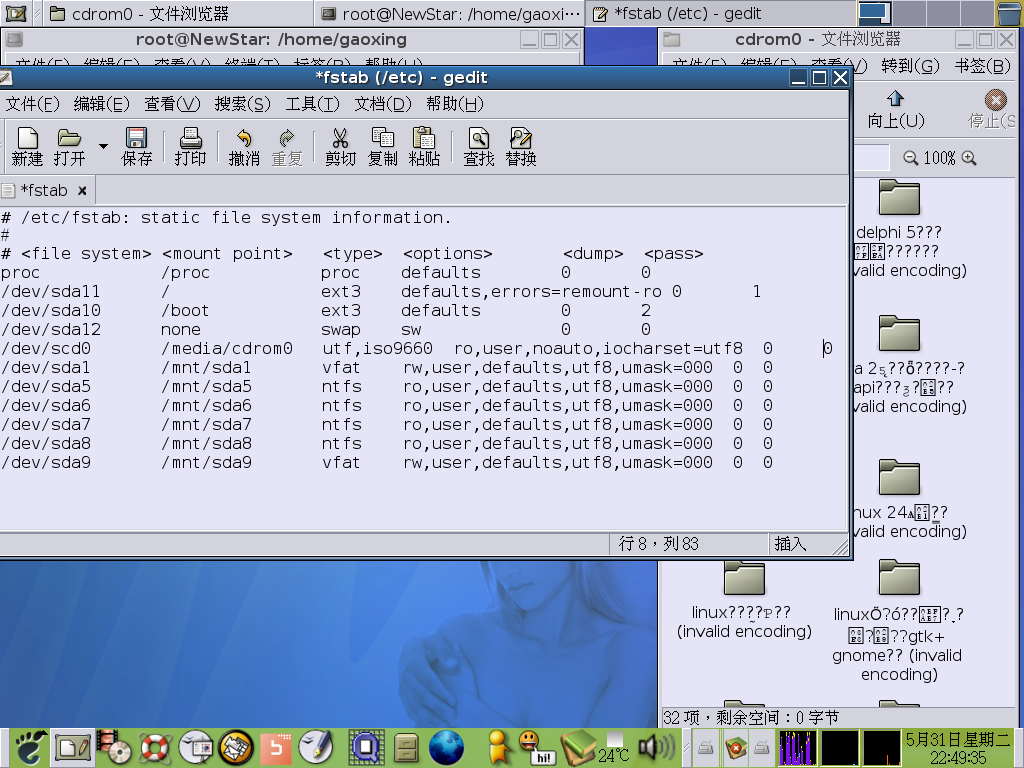Switch to root@NewStar terminal in top taskbar
This screenshot has height=768, width=1024.
tap(451, 13)
